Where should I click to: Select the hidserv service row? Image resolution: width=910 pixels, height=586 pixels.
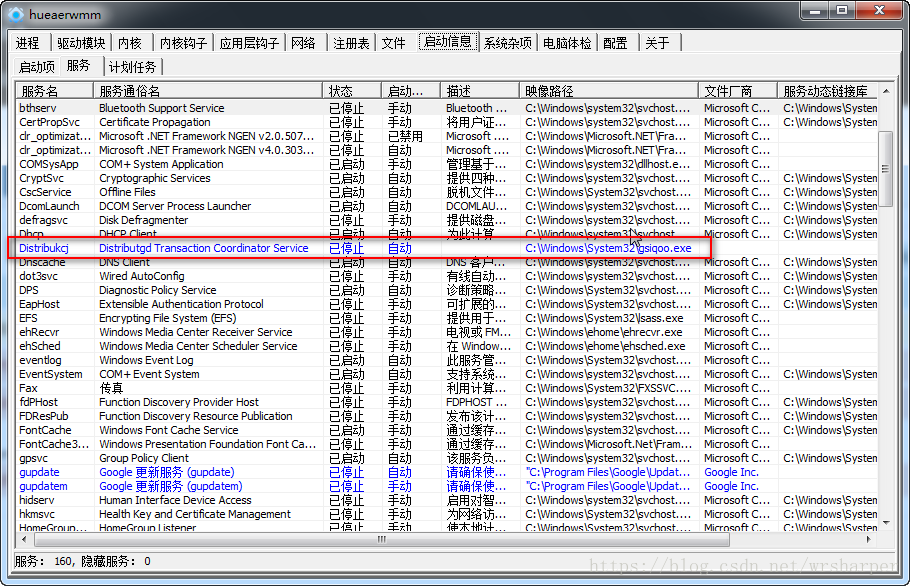click(x=447, y=500)
